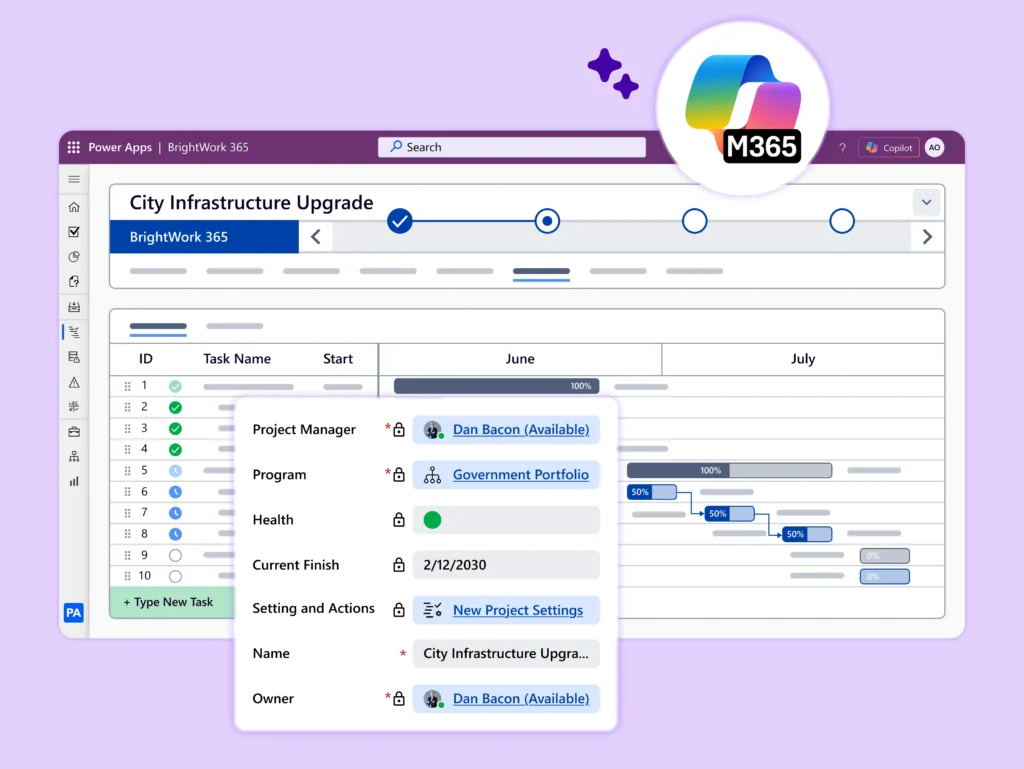Click the program hierarchy icon before Government Portfolio

point(432,475)
